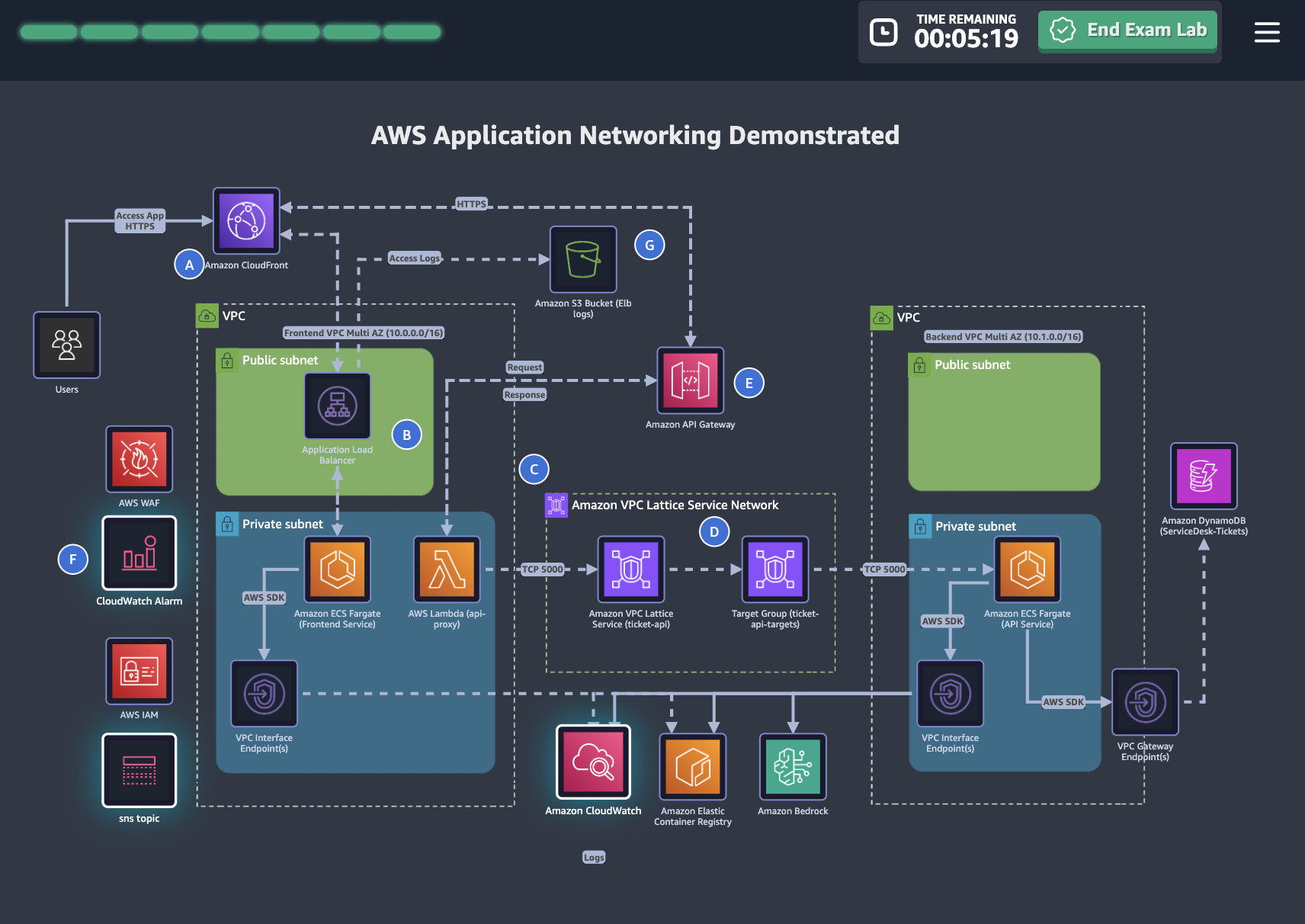This screenshot has height=924, width=1305.
Task: Select marker C near Lattice network
Action: [534, 470]
